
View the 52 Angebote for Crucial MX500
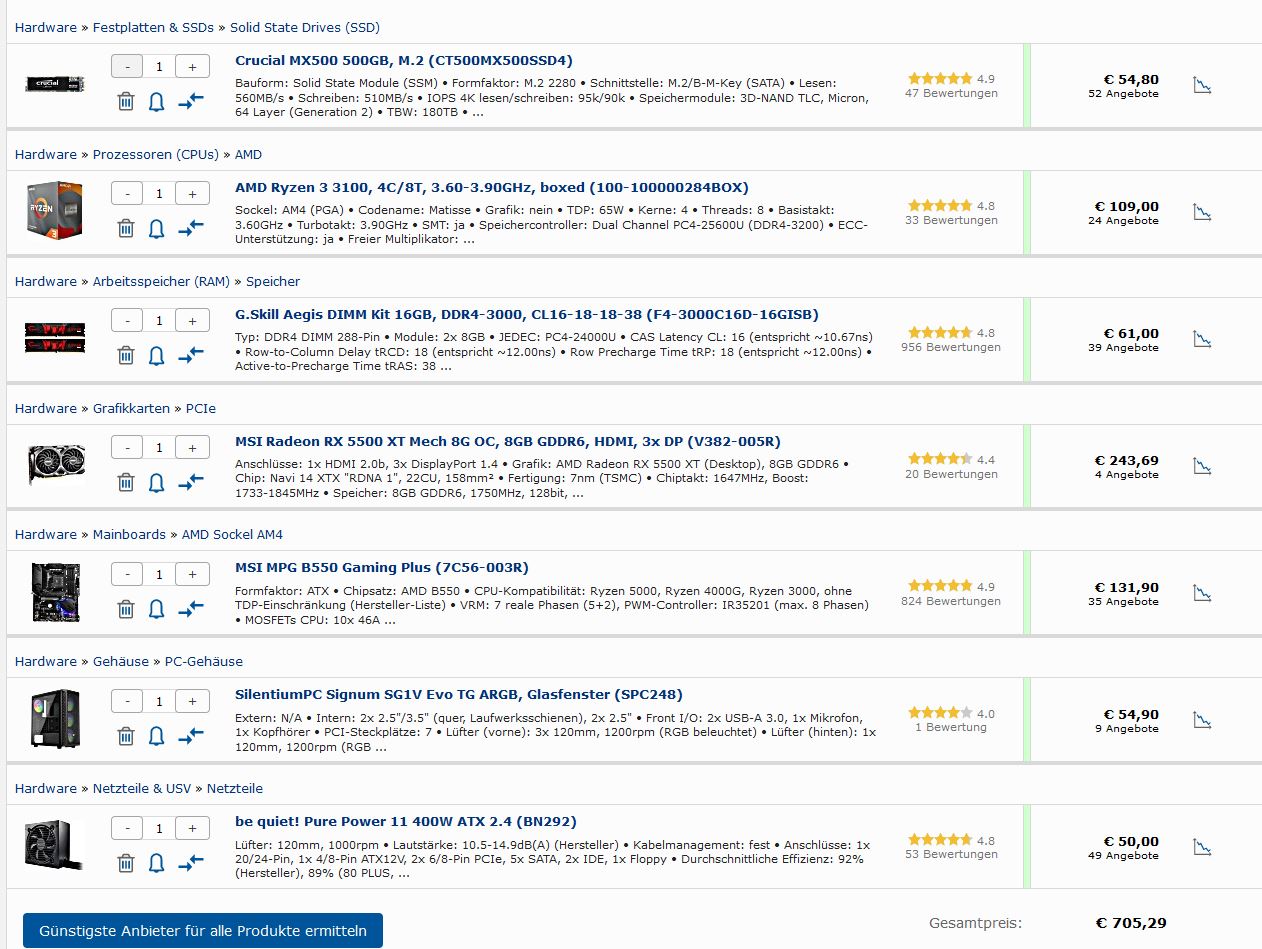(1123, 93)
